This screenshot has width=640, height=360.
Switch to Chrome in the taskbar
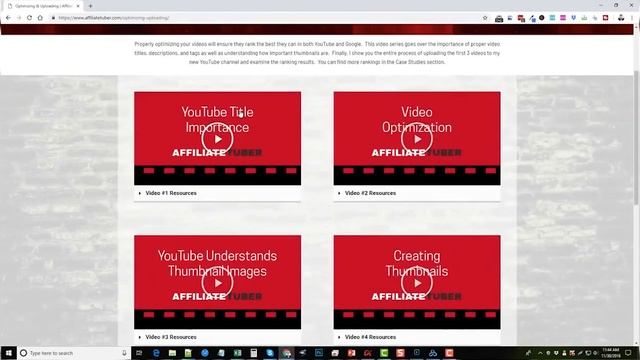coord(287,353)
